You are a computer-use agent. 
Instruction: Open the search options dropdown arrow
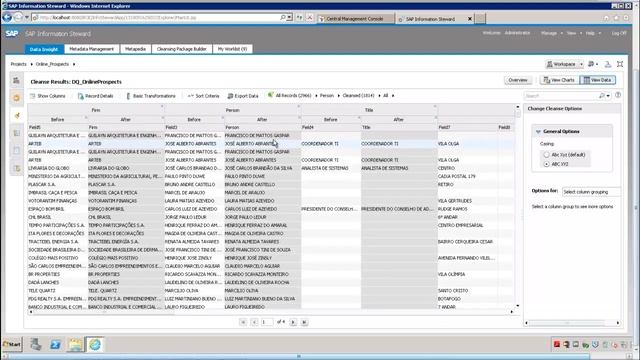click(608, 96)
